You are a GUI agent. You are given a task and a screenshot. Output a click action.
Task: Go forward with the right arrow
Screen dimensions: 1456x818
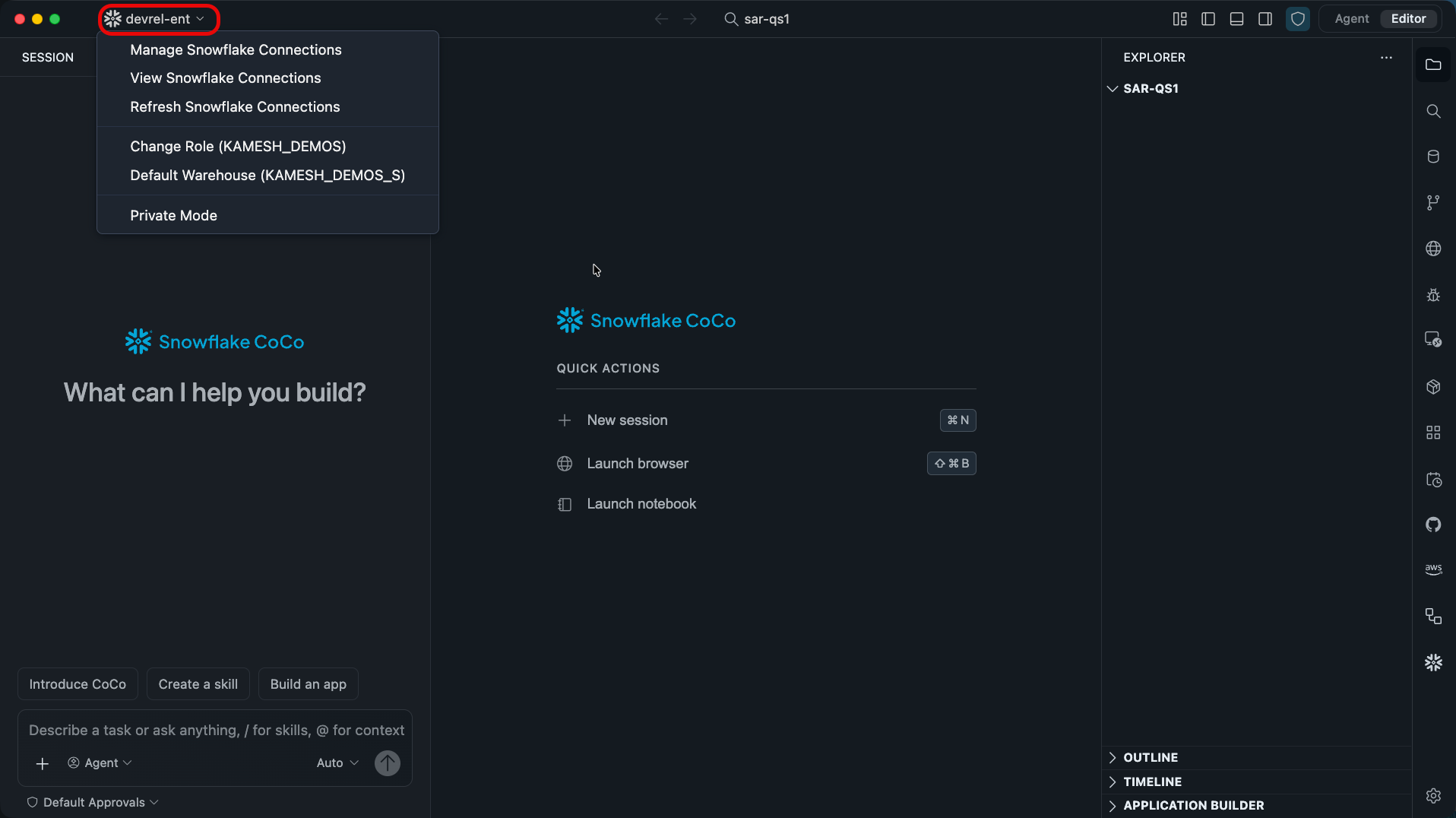(x=690, y=19)
